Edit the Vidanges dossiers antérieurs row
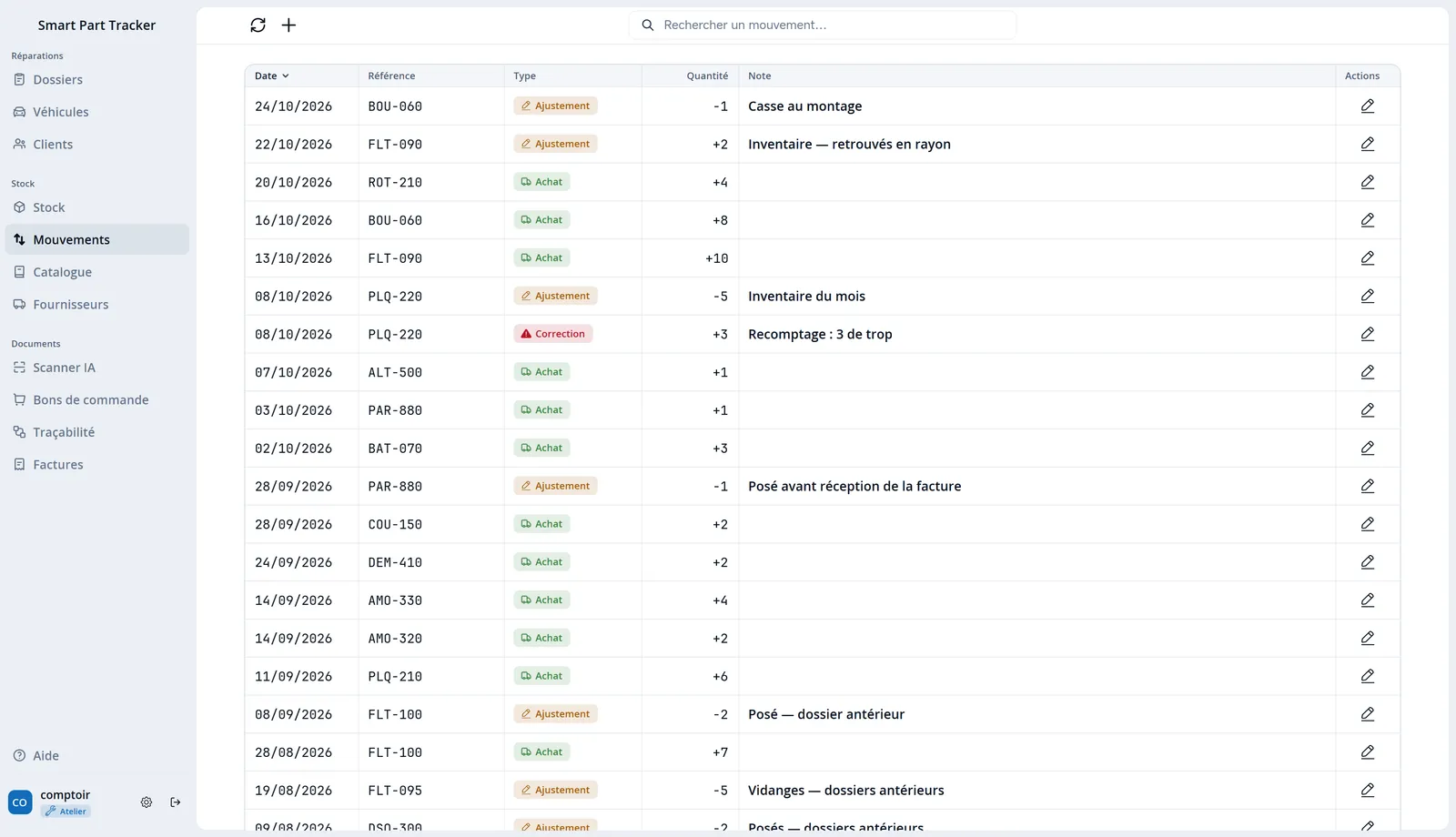This screenshot has width=1456, height=837. pyautogui.click(x=1367, y=791)
